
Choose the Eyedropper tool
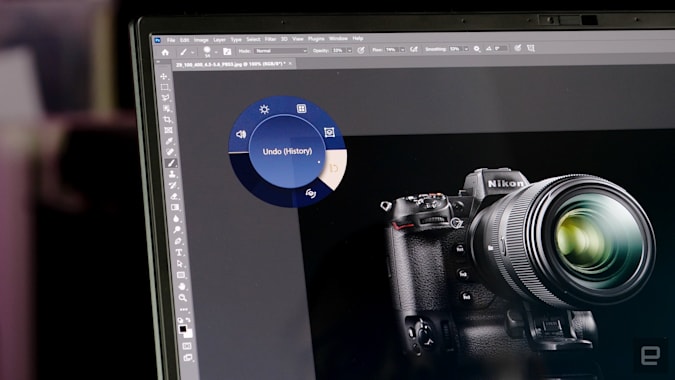(x=169, y=141)
